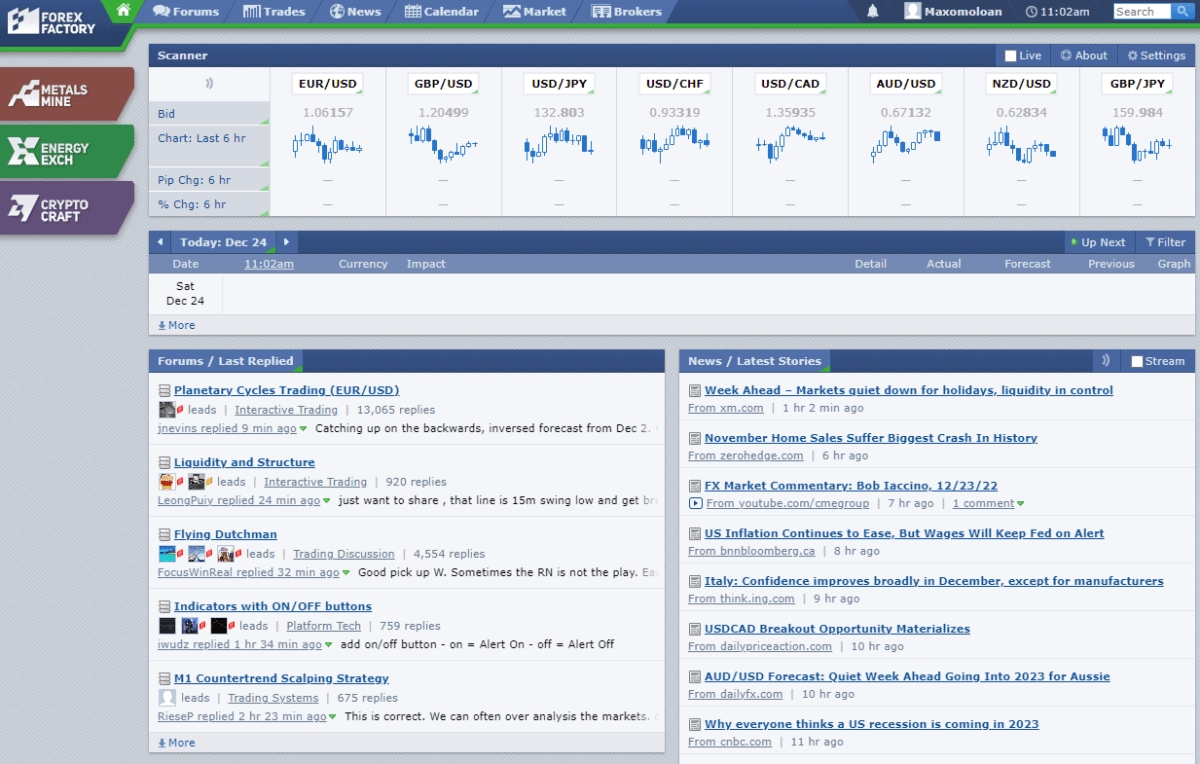Toggle the Up Next view on the calendar
Image resolution: width=1200 pixels, height=764 pixels.
(x=1098, y=241)
